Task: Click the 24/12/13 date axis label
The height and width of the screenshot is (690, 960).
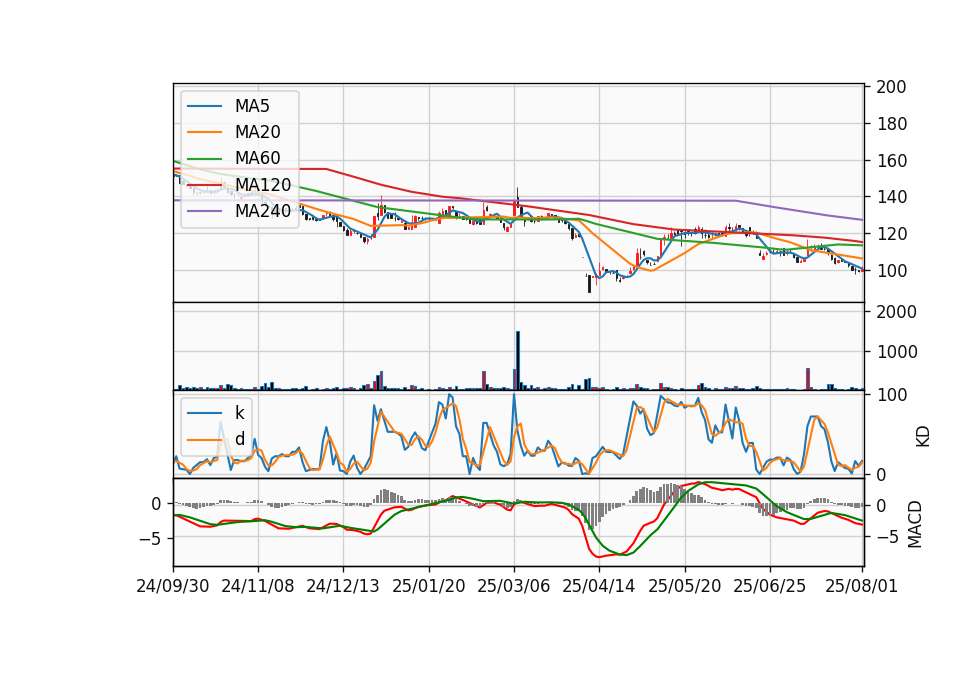Action: (343, 586)
